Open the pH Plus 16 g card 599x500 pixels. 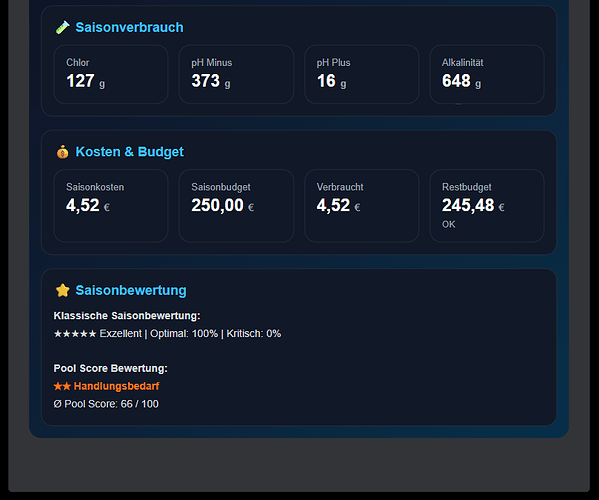coord(361,74)
